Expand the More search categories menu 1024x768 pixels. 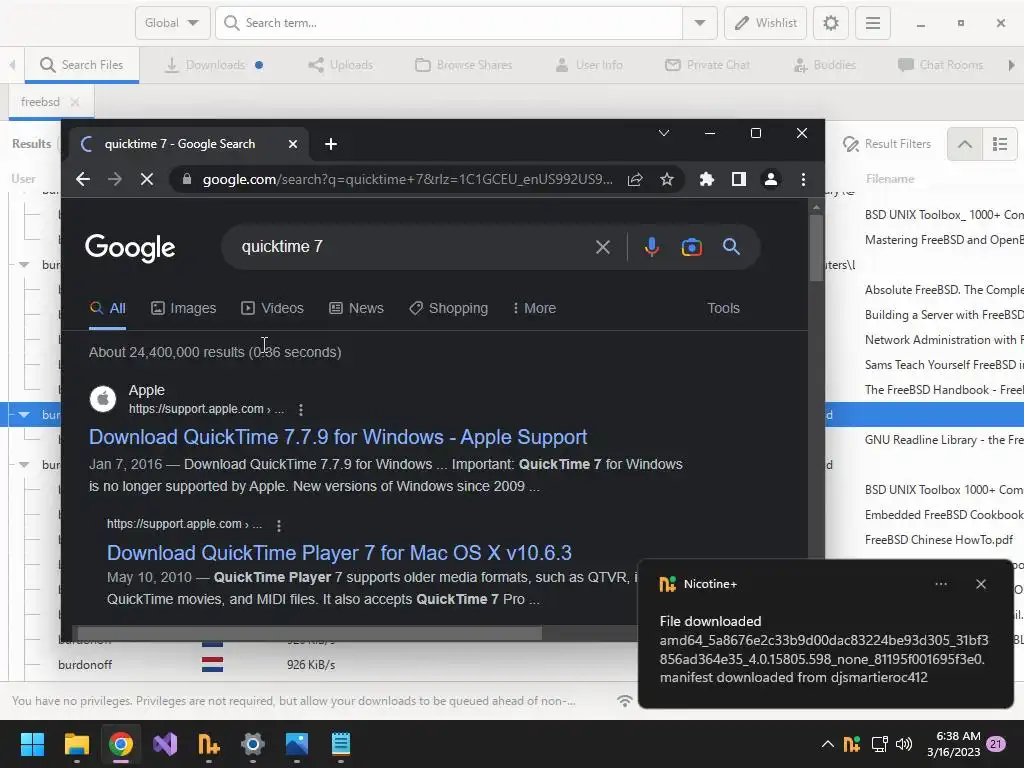[x=534, y=308]
